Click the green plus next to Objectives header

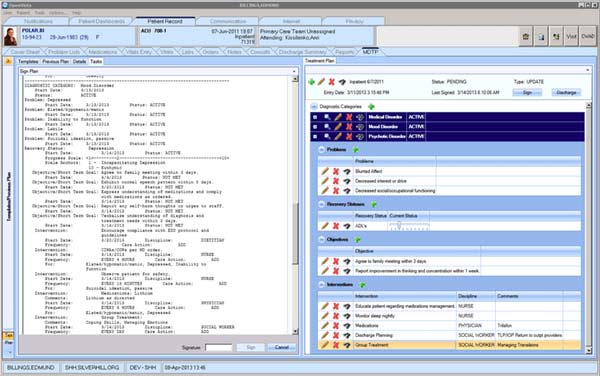point(357,240)
